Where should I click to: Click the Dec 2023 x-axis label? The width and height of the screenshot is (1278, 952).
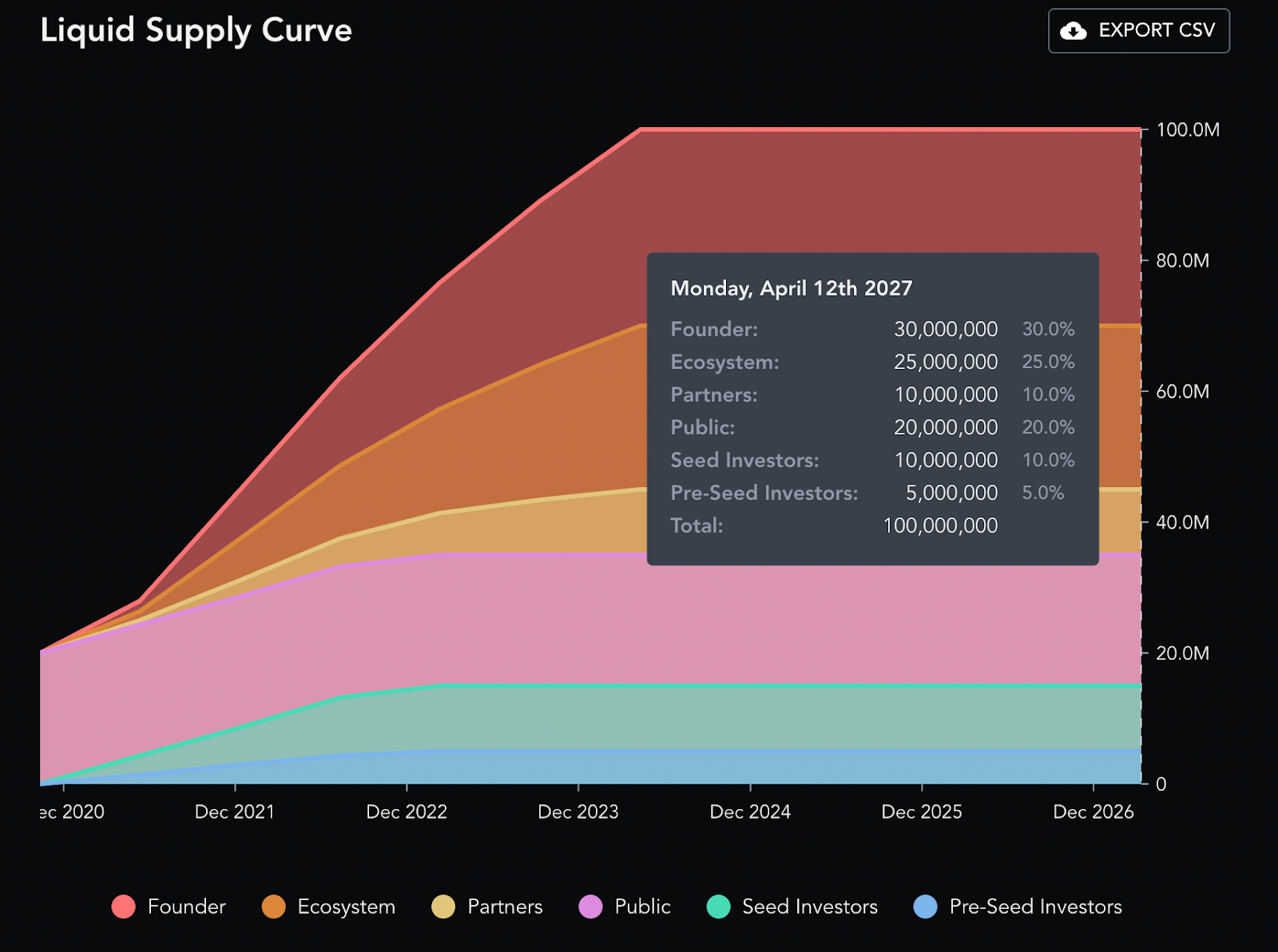pyautogui.click(x=578, y=812)
